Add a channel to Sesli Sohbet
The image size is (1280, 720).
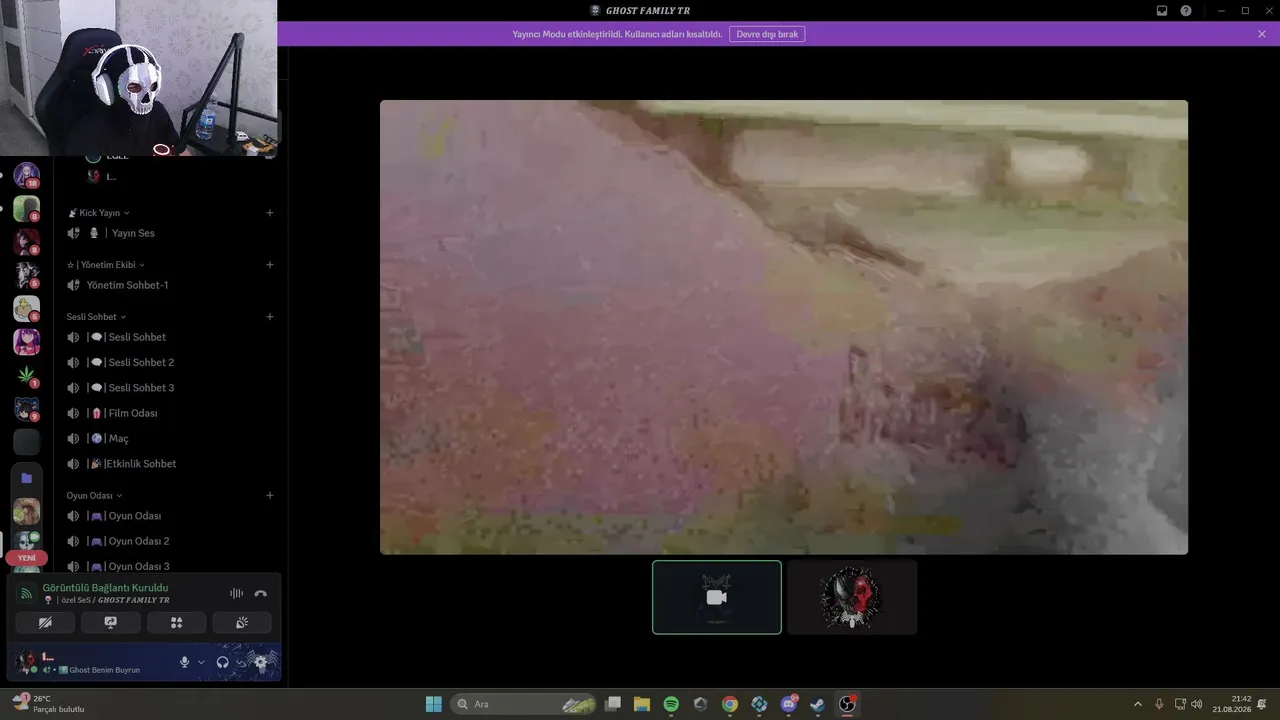pos(270,317)
